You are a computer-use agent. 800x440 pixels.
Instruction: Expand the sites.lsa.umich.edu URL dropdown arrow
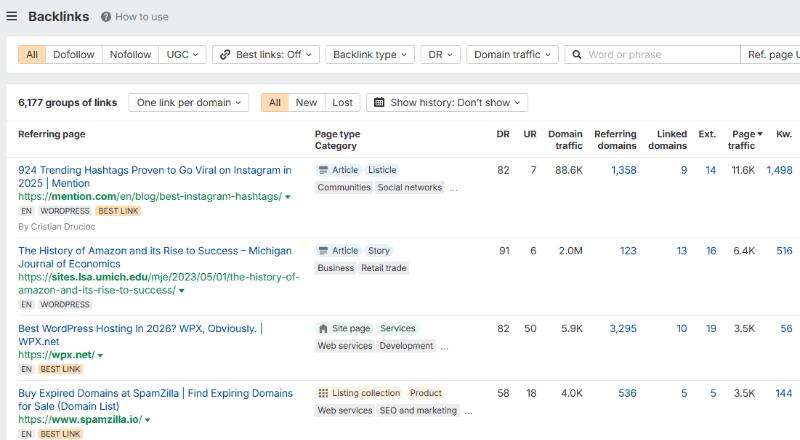[x=182, y=291]
